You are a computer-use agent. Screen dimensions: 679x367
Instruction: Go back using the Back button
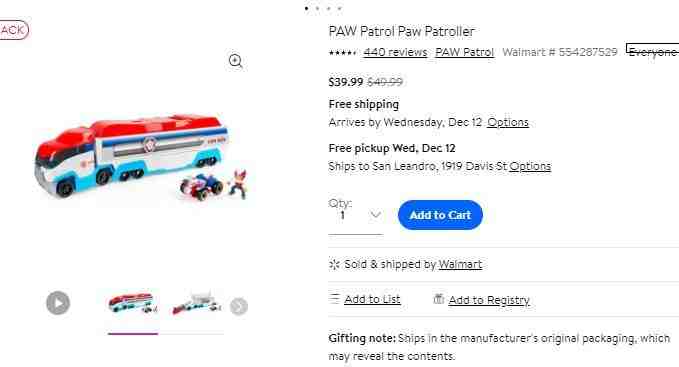[x=14, y=30]
